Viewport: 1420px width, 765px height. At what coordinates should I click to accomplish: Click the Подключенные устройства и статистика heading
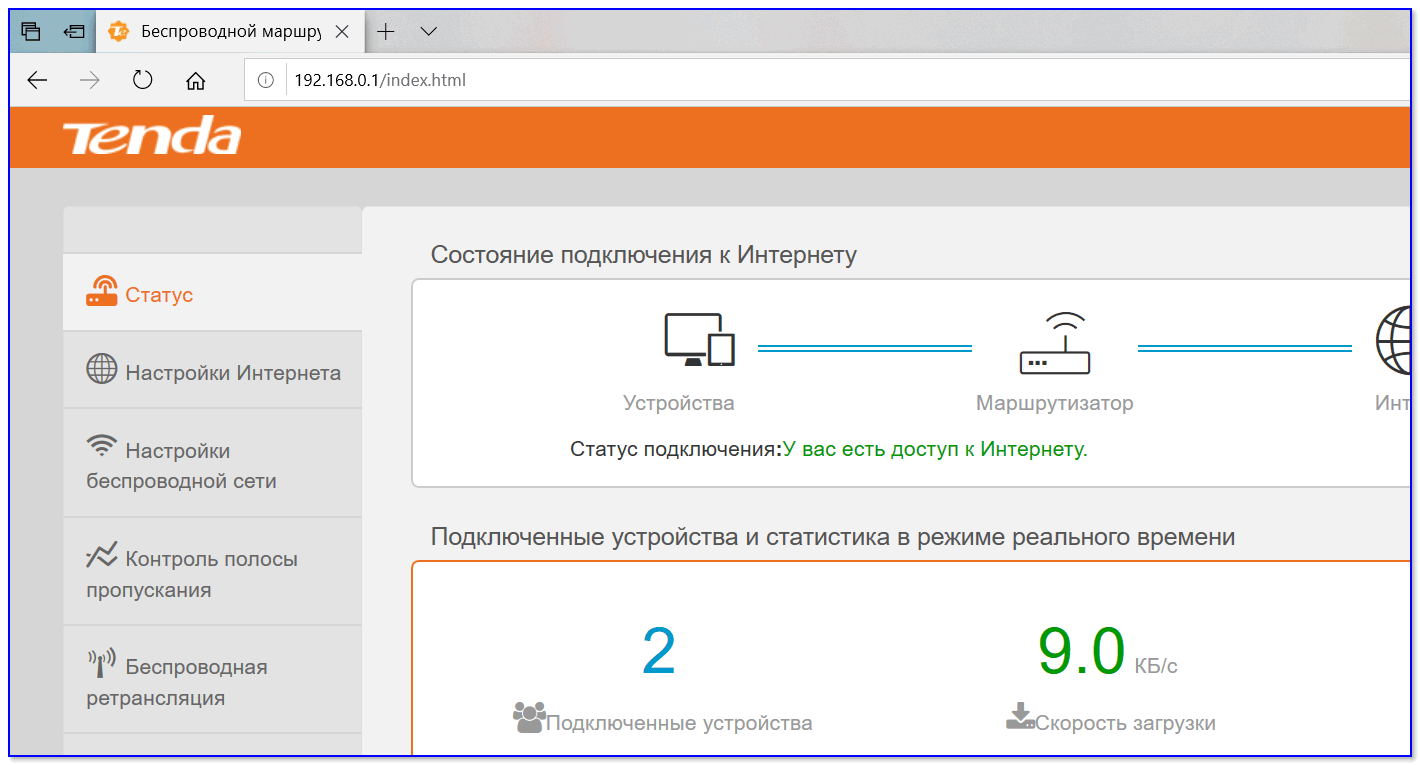[832, 537]
